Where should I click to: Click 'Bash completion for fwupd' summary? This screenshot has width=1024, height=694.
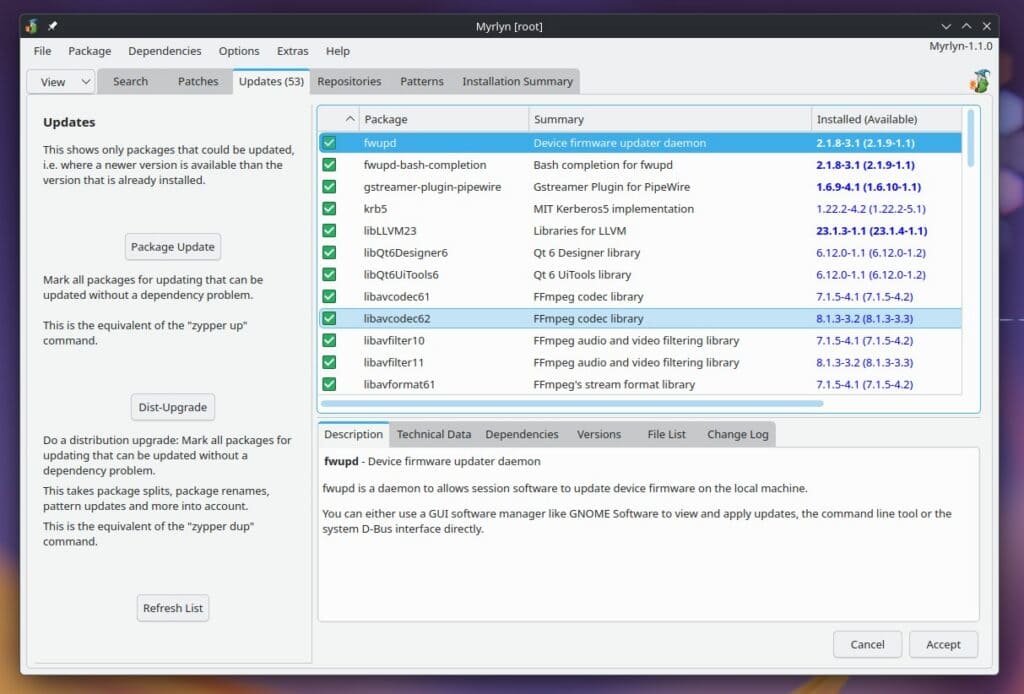coord(603,165)
